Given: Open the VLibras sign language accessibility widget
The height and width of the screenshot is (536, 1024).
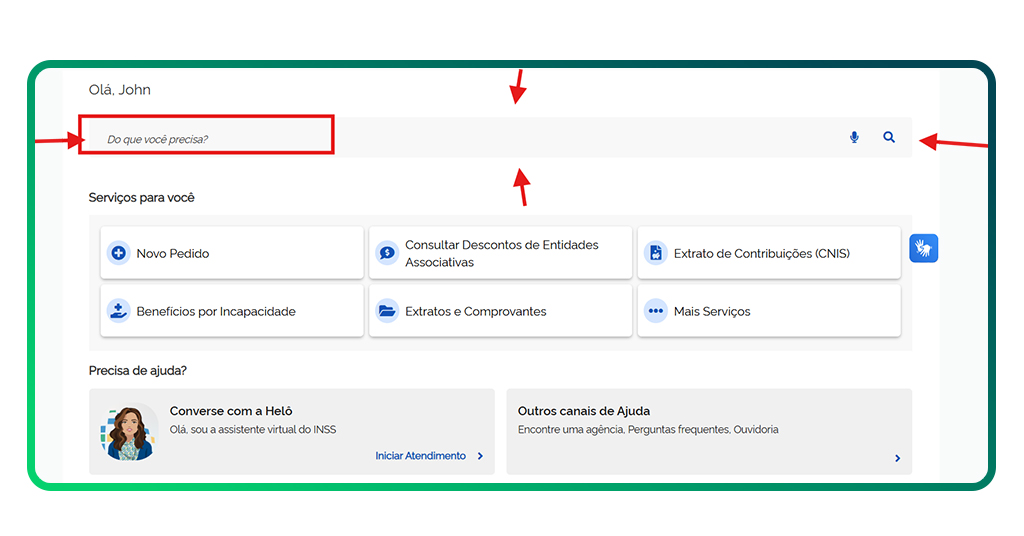Looking at the screenshot, I should 923,248.
